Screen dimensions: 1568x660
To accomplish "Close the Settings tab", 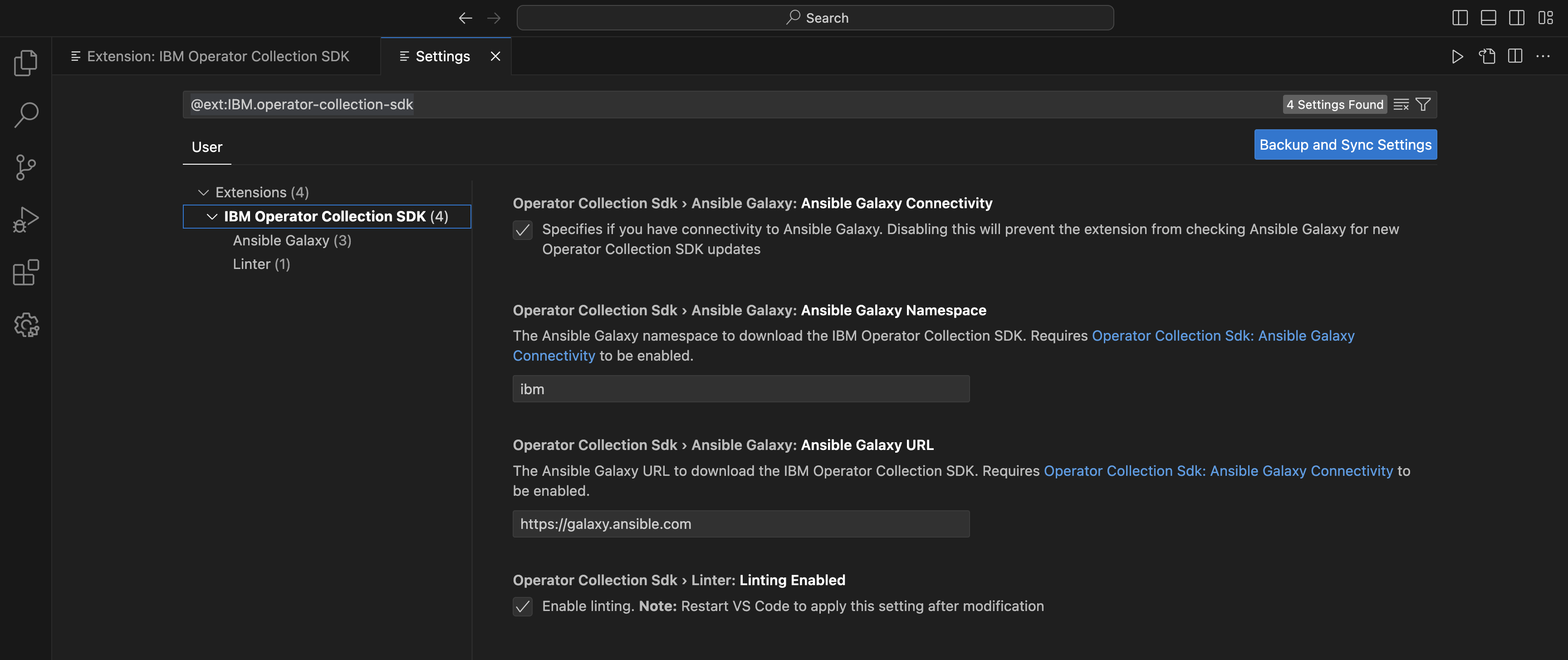I will tap(495, 57).
